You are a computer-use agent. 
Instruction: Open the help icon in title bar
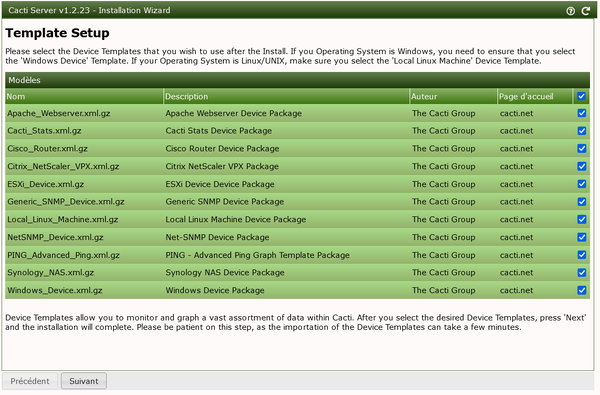[571, 11]
